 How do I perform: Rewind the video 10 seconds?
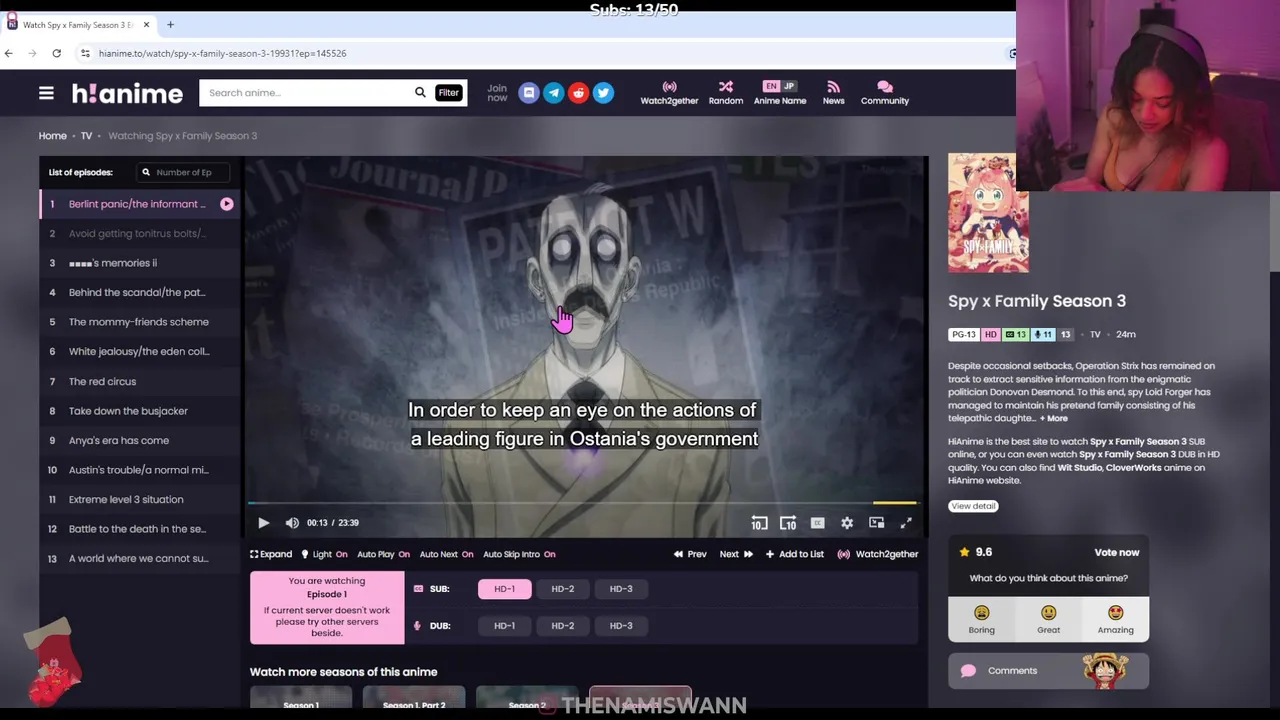(759, 523)
